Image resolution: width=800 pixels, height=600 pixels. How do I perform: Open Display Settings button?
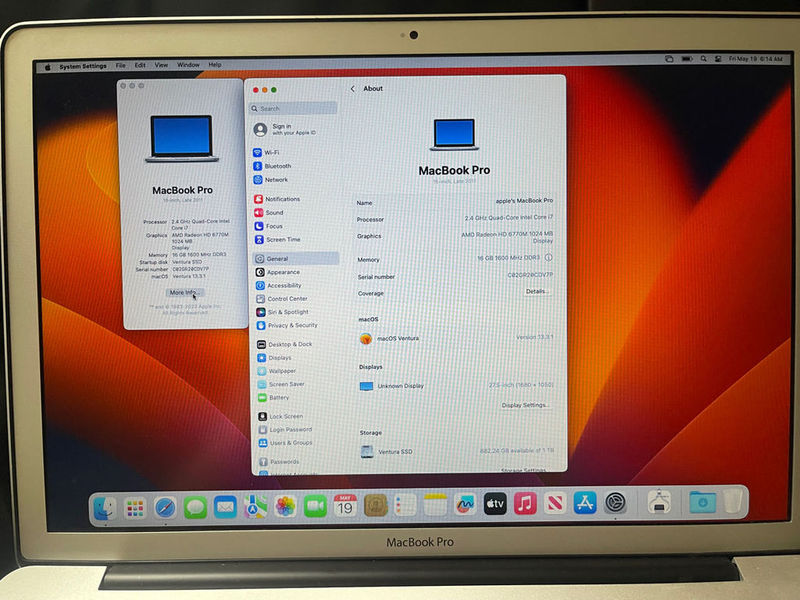(x=525, y=405)
